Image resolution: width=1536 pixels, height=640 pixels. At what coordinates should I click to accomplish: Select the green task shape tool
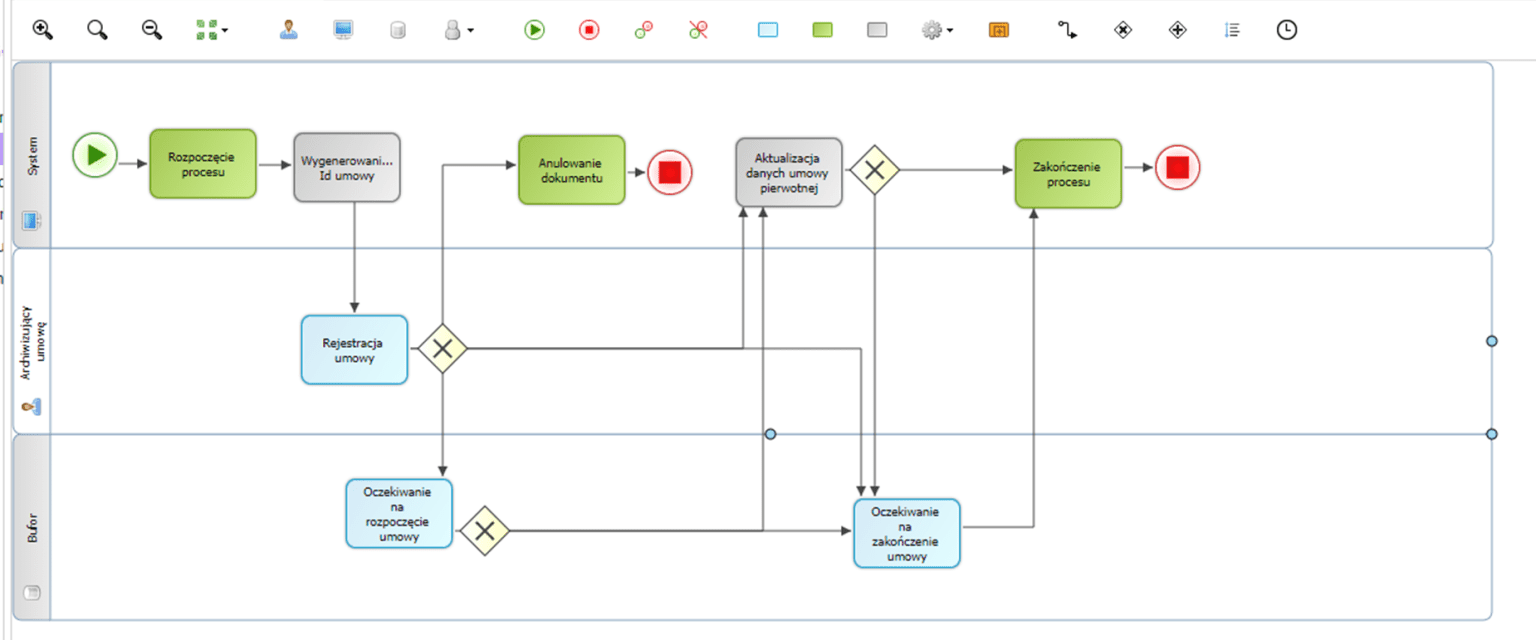coord(821,30)
